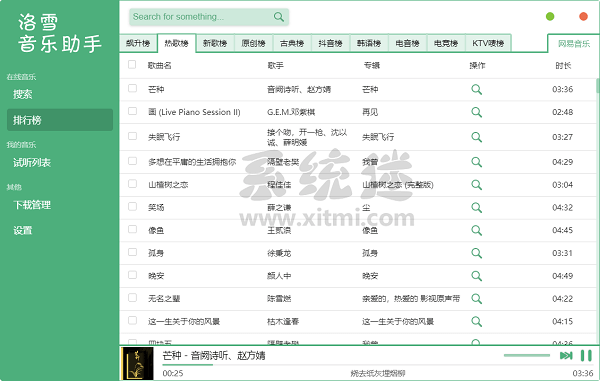Select checkbox for 这一生关于你的风景

click(132, 320)
